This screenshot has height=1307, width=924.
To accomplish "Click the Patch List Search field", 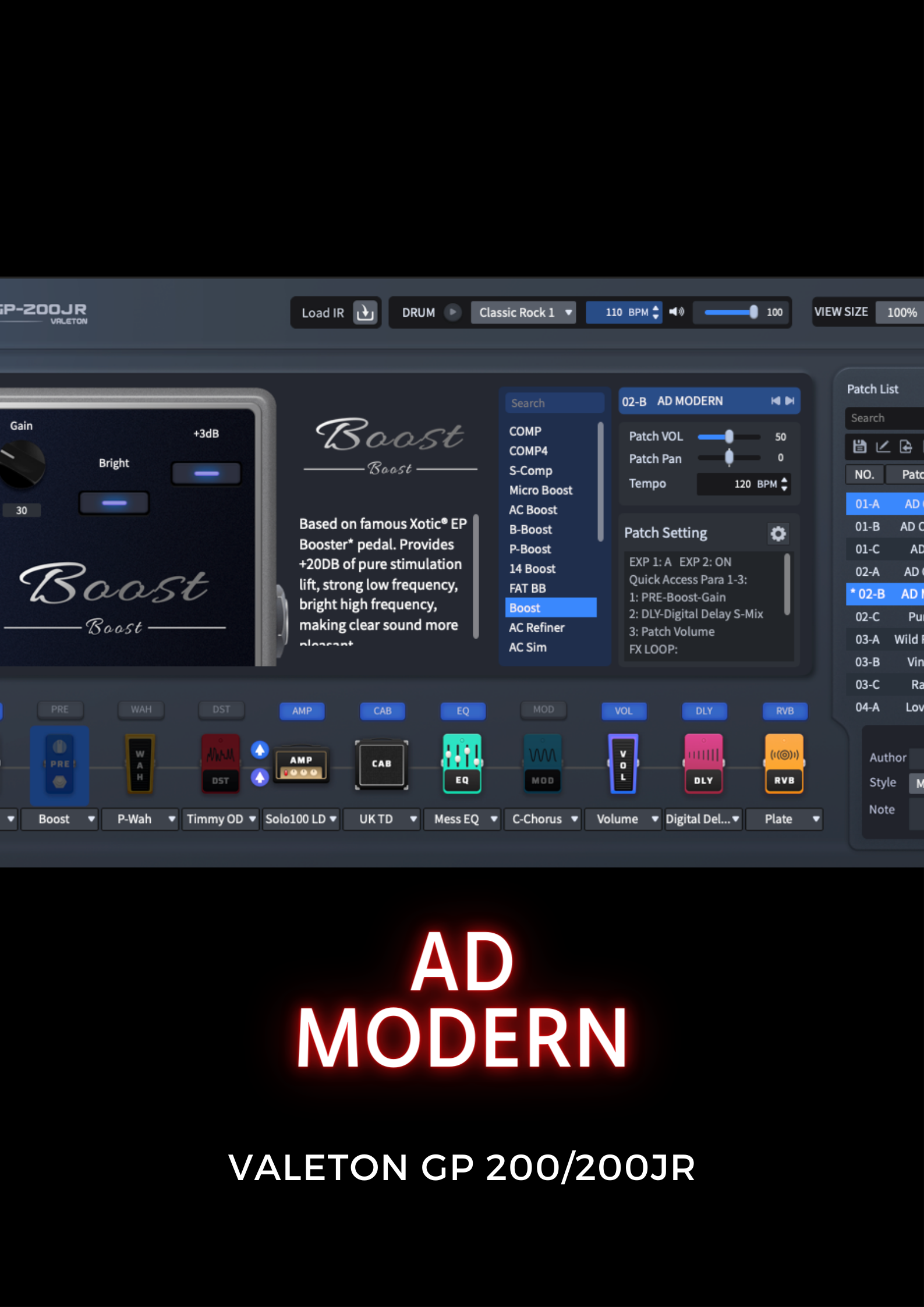I will (884, 418).
